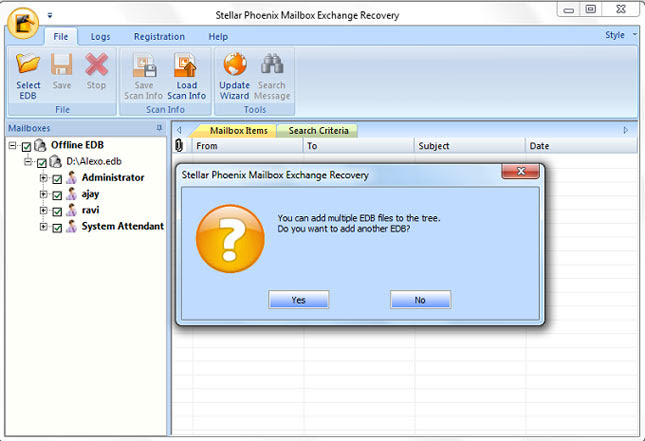Click the orange question mark icon
The image size is (645, 441).
(x=230, y=239)
